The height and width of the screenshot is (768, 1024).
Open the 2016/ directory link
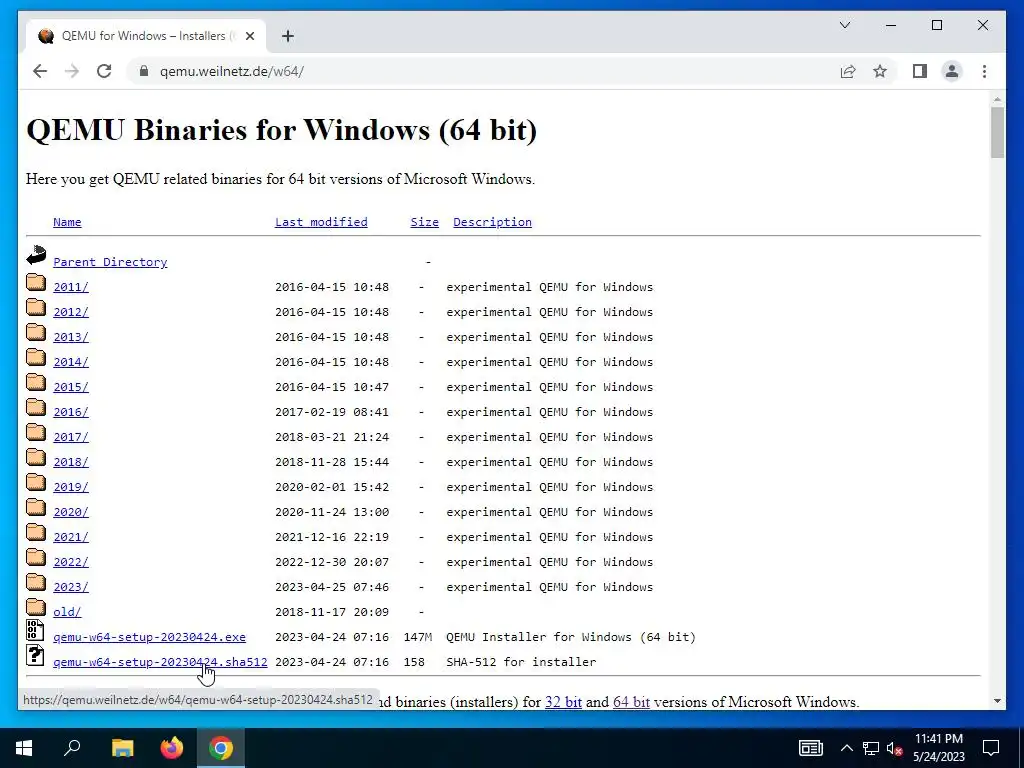71,412
